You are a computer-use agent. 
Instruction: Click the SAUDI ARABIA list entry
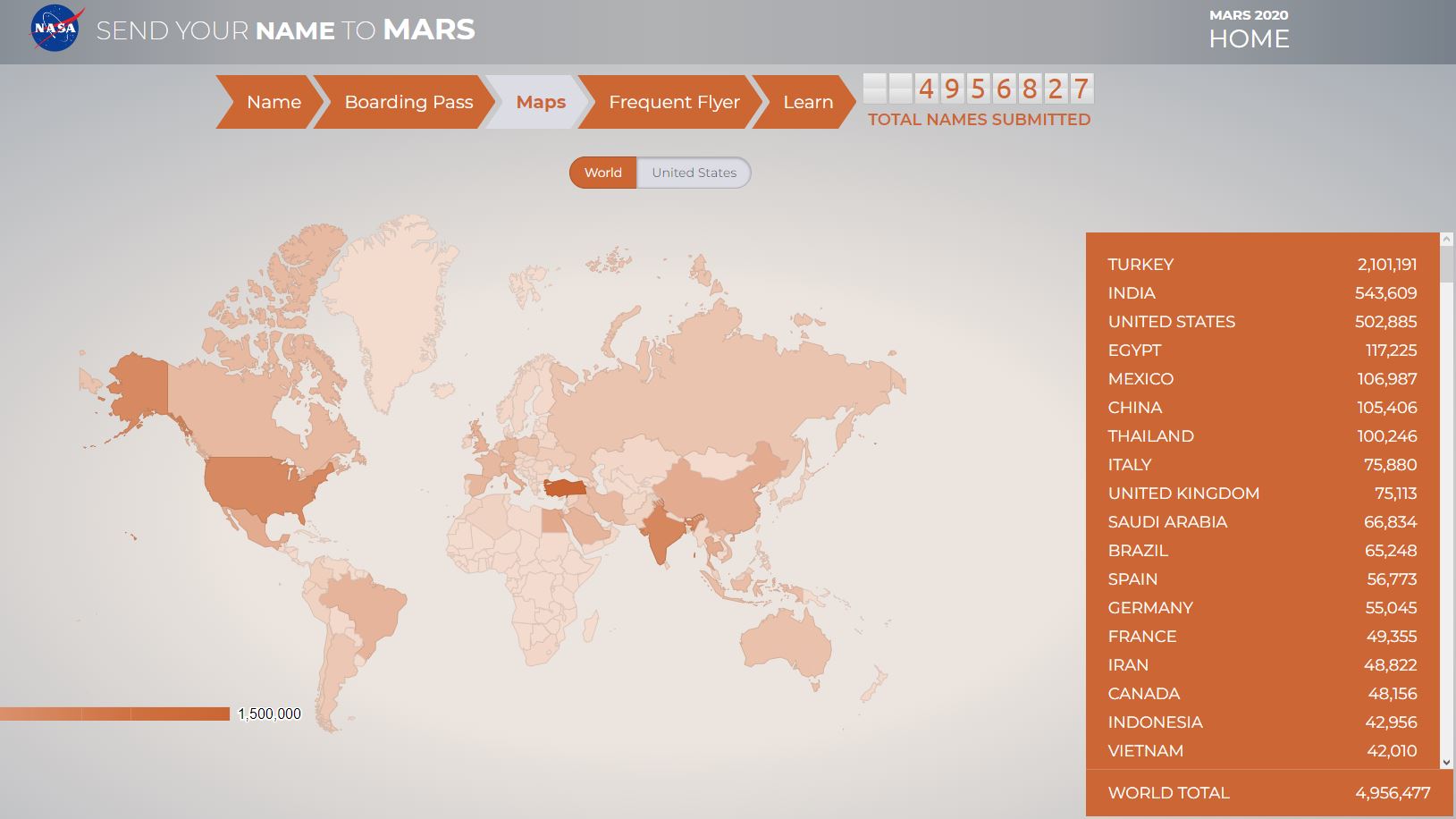pyautogui.click(x=1262, y=522)
